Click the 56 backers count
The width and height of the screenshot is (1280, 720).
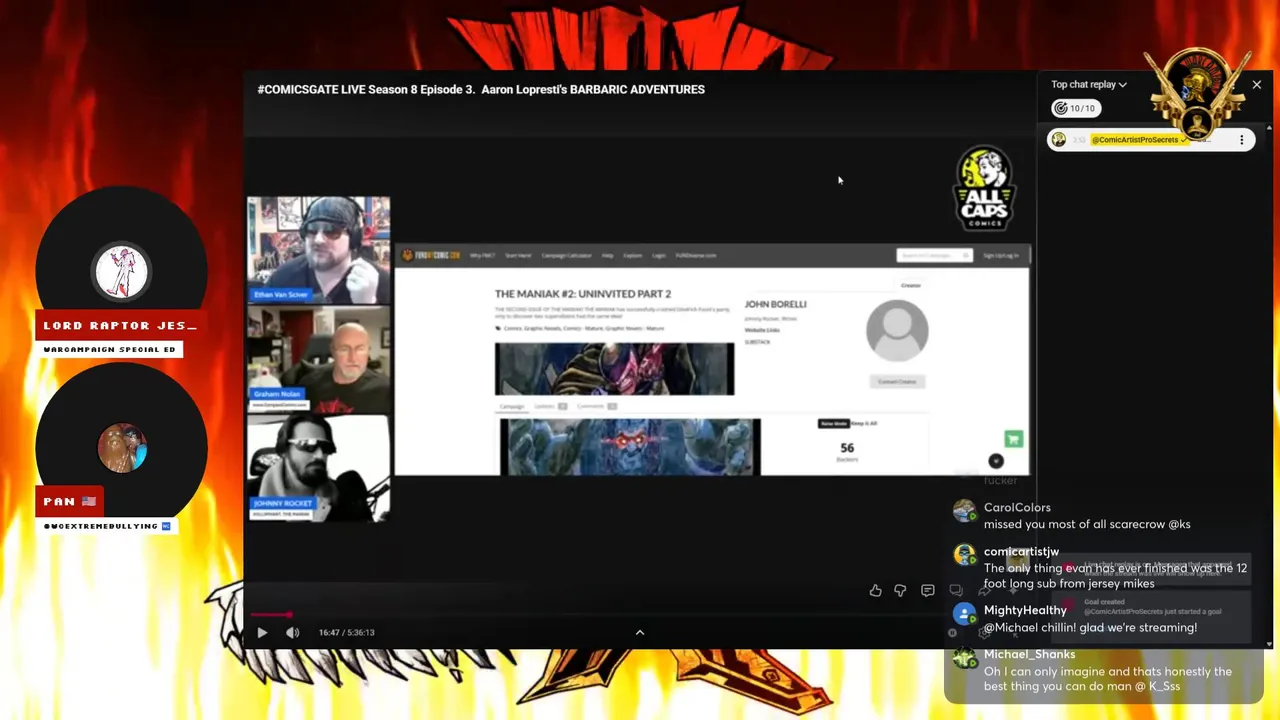[x=847, y=448]
